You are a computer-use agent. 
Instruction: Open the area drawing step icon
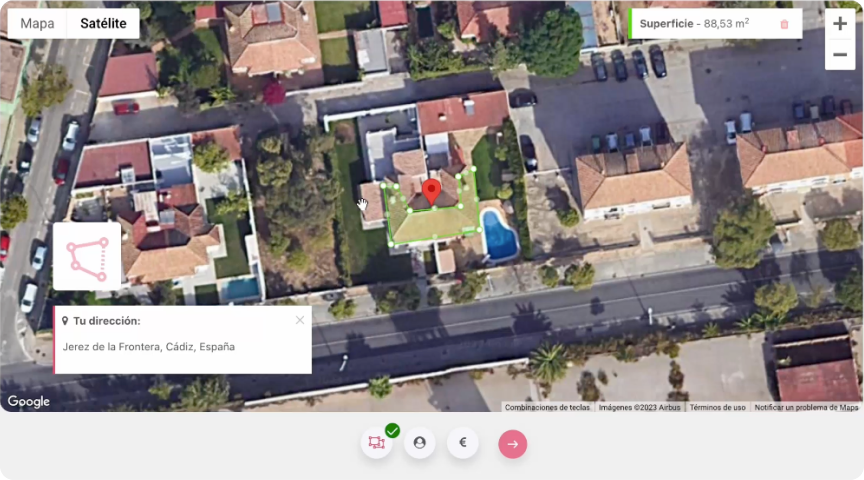click(377, 443)
